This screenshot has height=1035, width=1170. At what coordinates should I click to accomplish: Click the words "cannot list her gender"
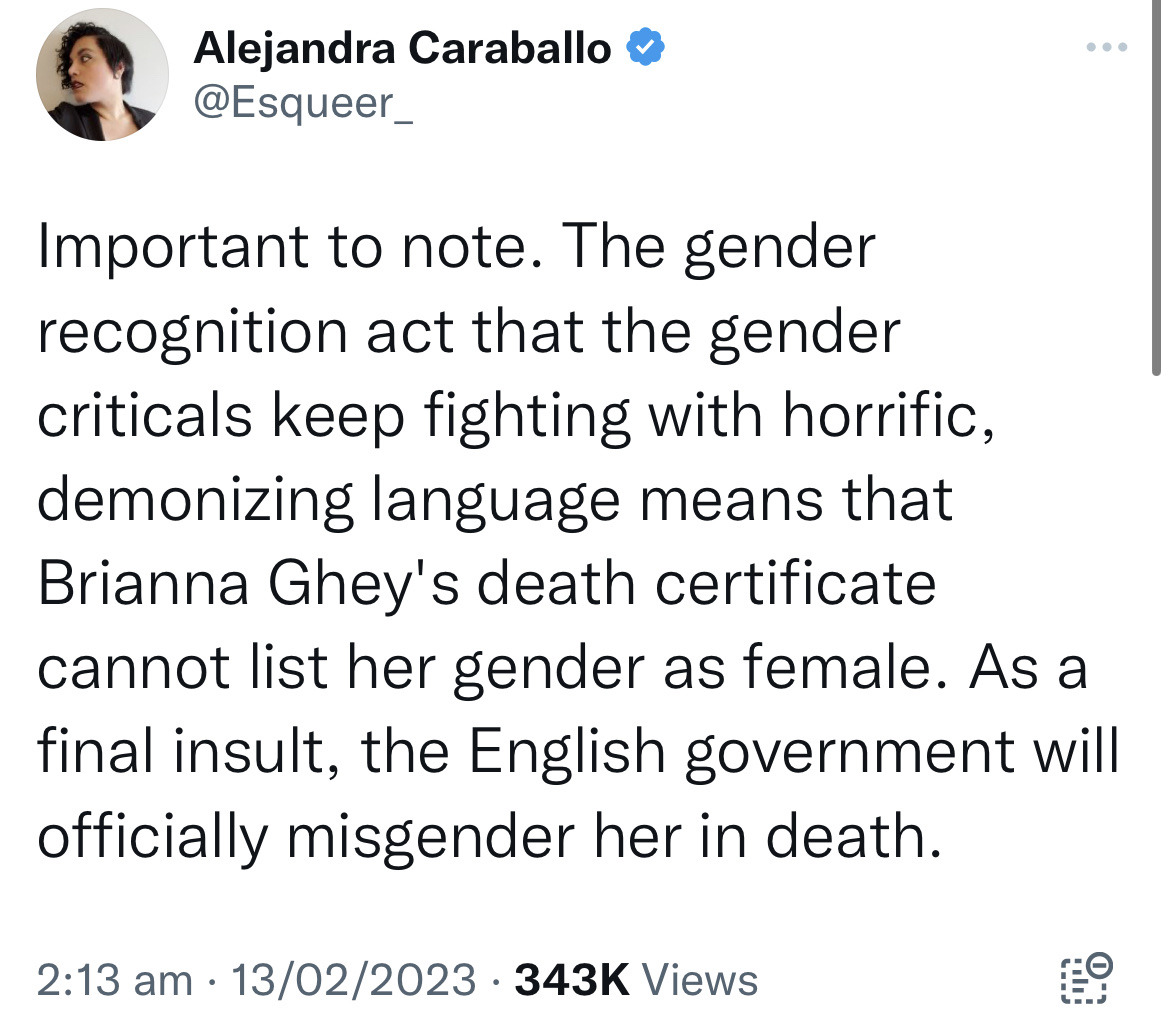point(341,668)
